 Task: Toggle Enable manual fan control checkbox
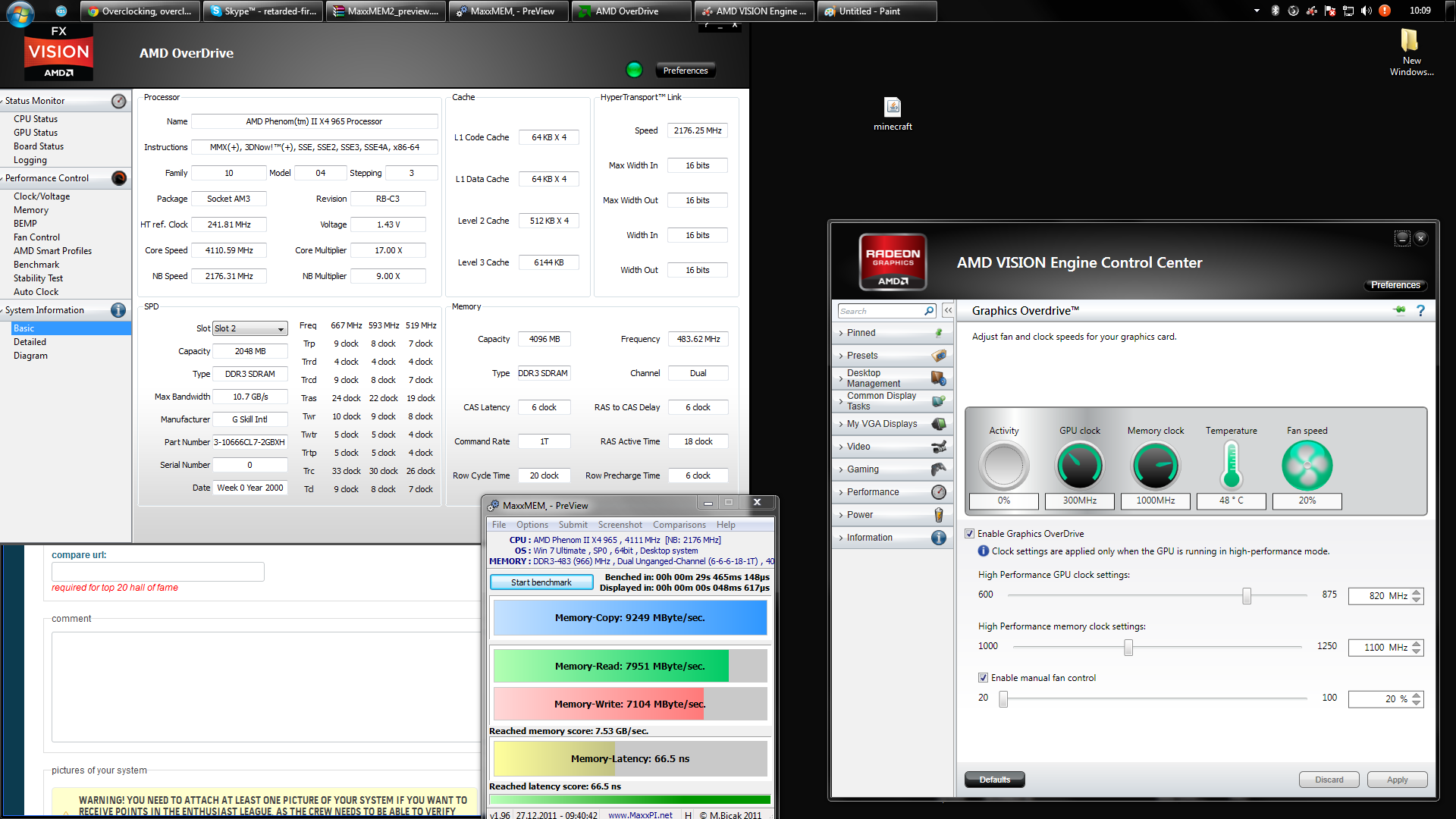point(983,678)
